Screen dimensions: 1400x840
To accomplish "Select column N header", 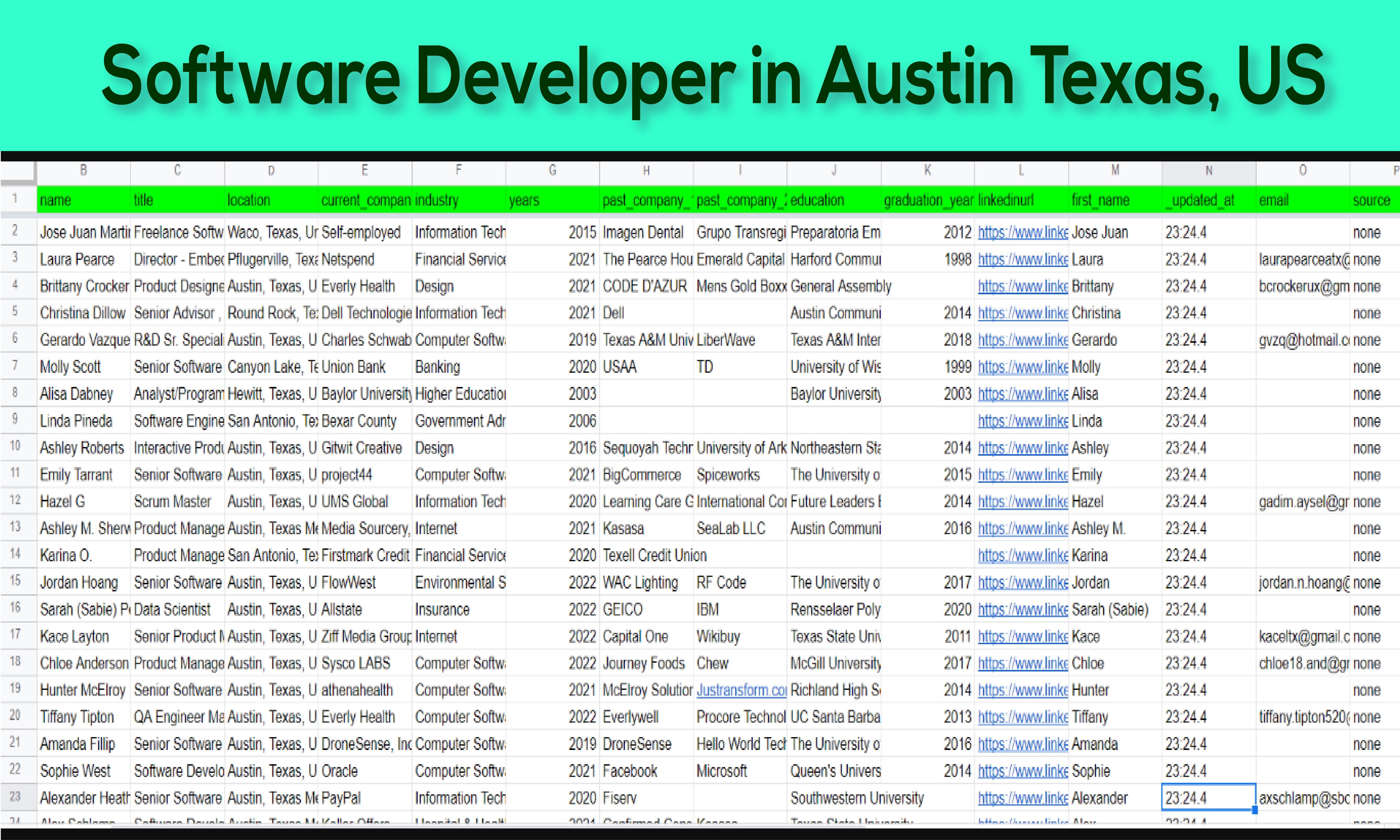I will point(1208,170).
